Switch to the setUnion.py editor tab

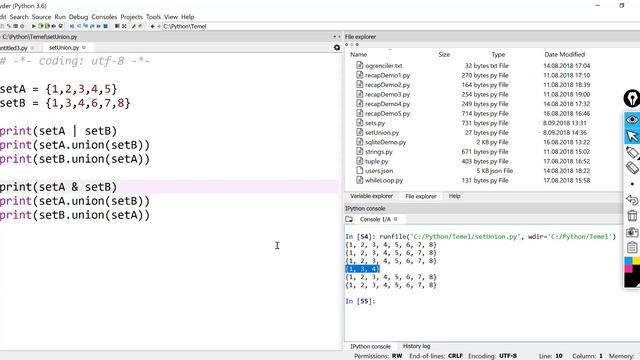[x=64, y=48]
